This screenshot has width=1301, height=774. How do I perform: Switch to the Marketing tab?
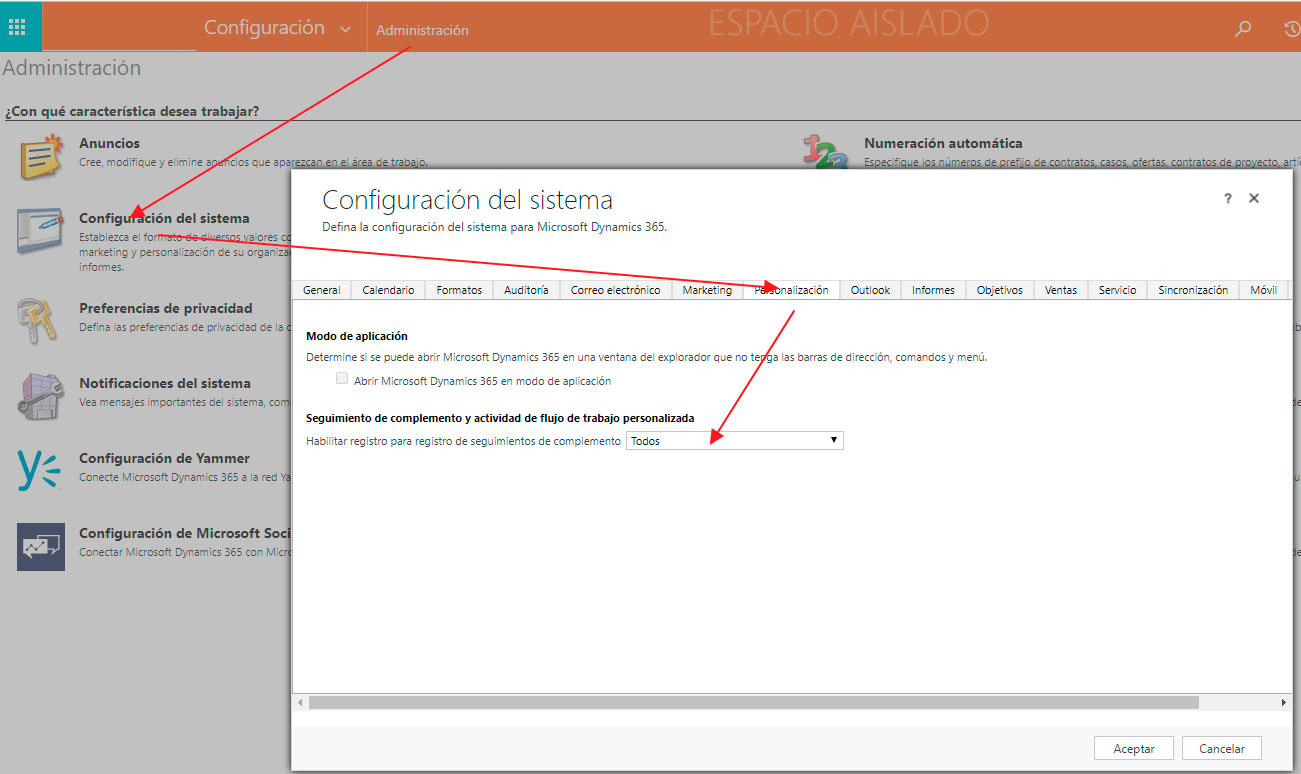click(x=707, y=290)
